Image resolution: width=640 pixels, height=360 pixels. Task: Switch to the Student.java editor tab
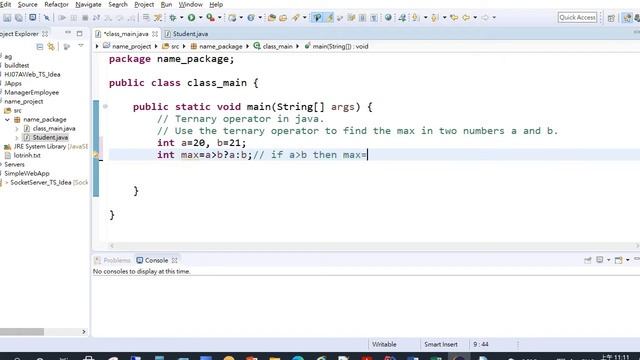186,34
